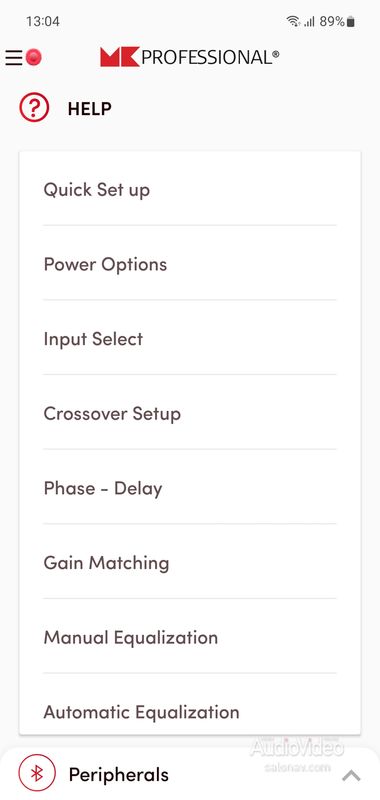Viewport: 380px width, 800px height.
Task: Tap the Bluetooth Peripherals icon
Action: click(36, 773)
